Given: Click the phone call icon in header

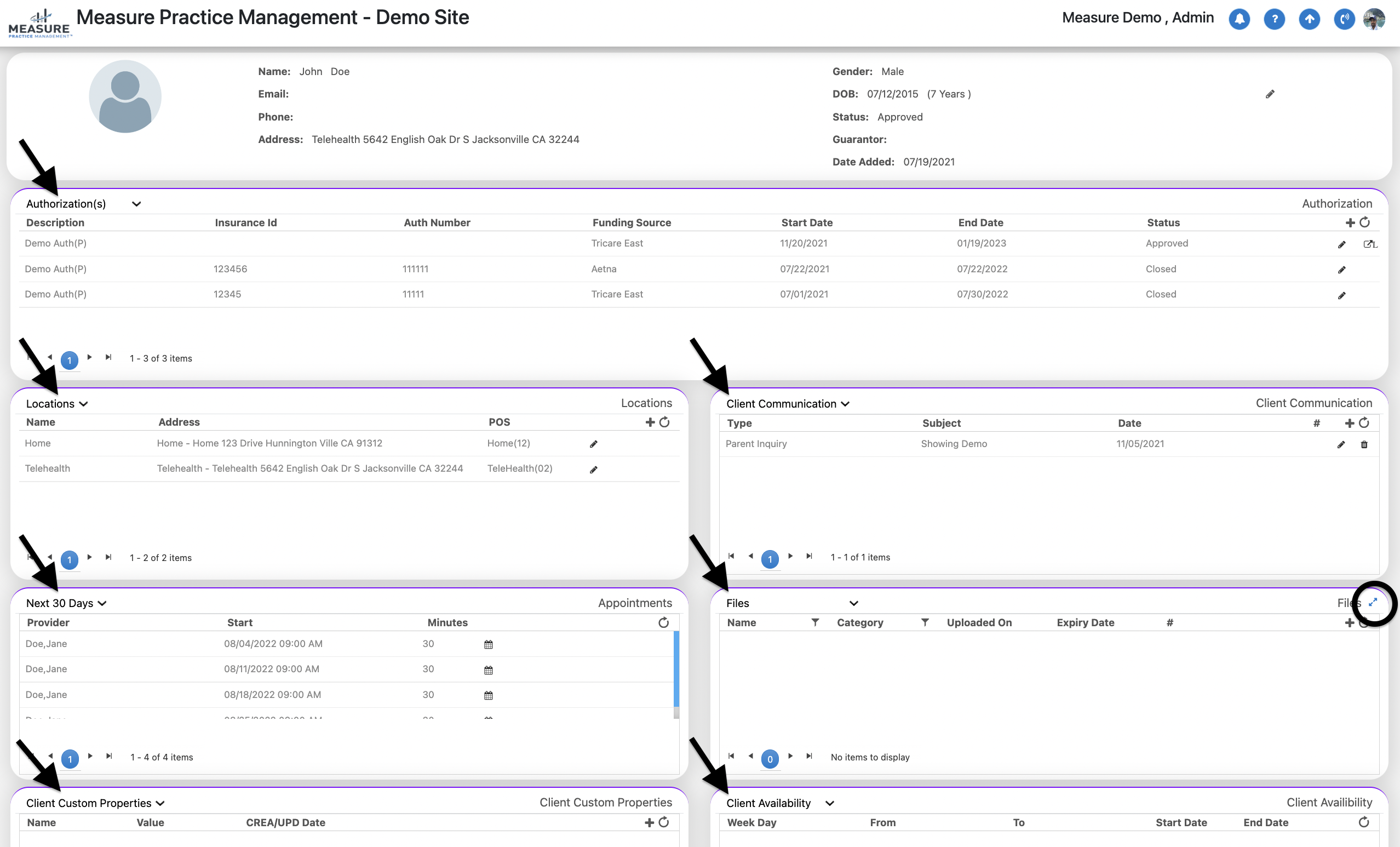Looking at the screenshot, I should click(x=1344, y=19).
